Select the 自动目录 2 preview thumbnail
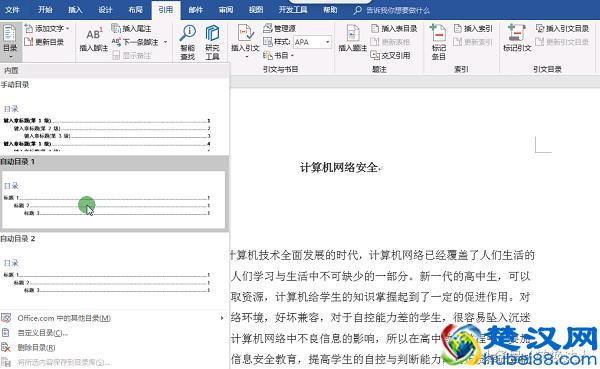The image size is (600, 369). click(x=114, y=276)
